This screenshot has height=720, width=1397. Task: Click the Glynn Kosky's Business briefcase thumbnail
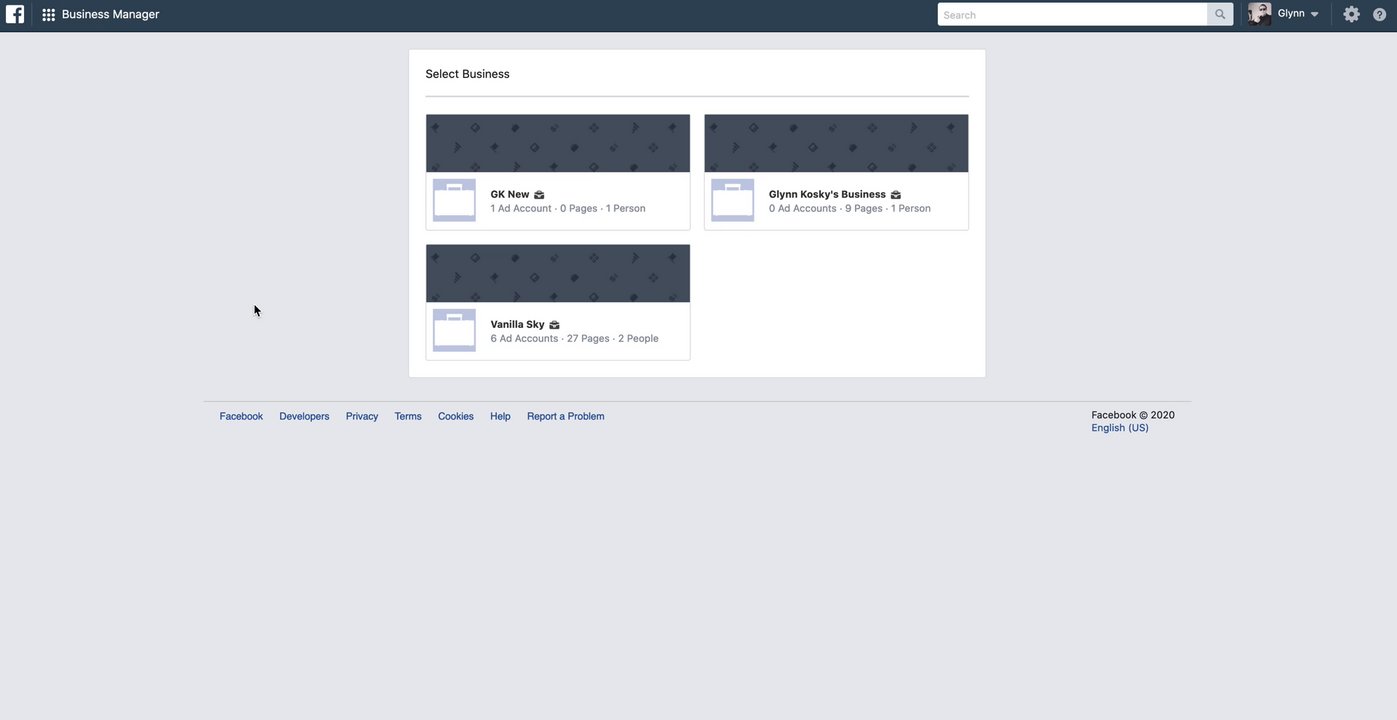733,200
